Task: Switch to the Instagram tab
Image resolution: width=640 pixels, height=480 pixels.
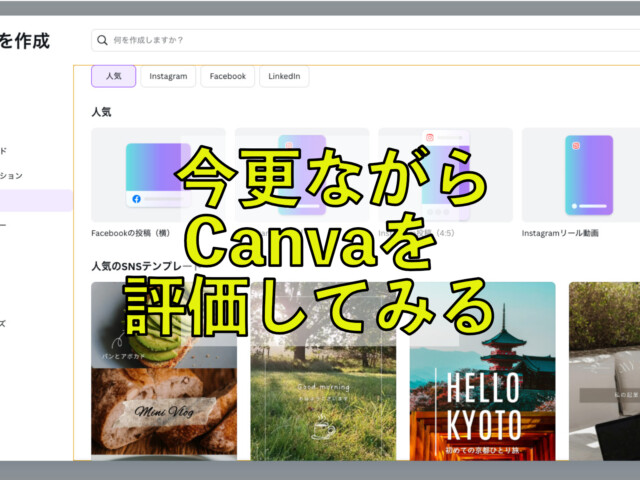Action: (x=168, y=76)
